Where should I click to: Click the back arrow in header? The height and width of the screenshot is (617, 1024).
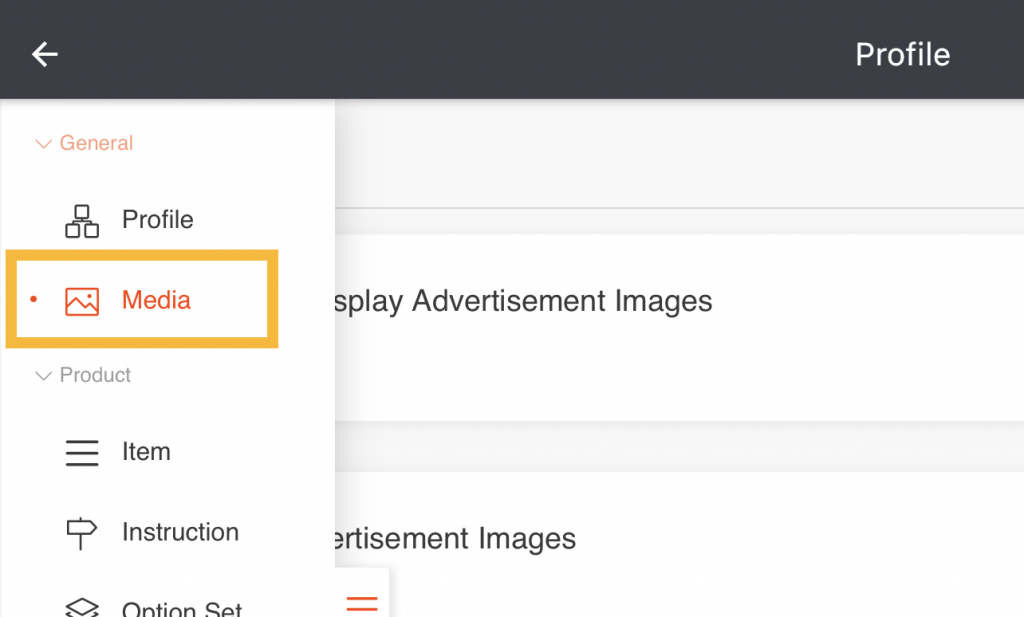(45, 54)
